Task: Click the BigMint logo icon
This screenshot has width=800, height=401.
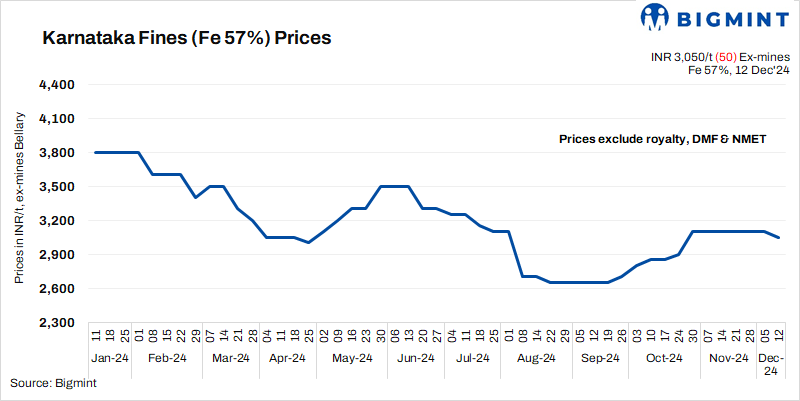Action: [627, 17]
